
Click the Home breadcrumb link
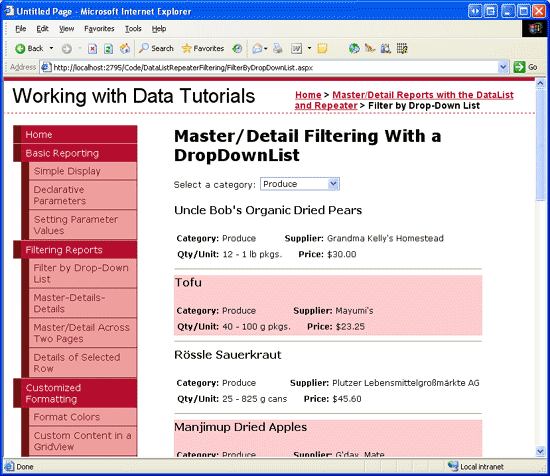click(308, 95)
